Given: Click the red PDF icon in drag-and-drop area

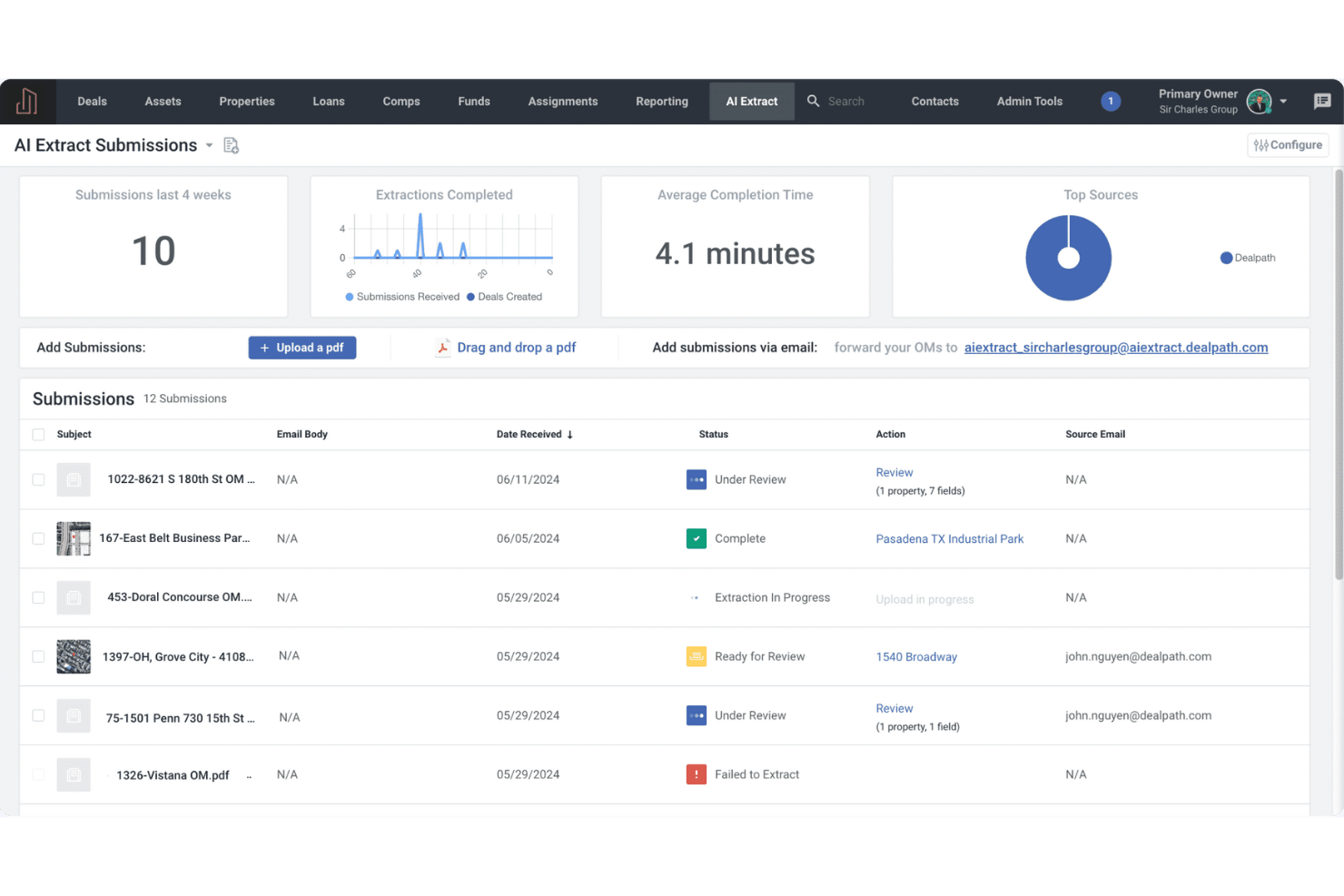Looking at the screenshot, I should click(x=442, y=347).
